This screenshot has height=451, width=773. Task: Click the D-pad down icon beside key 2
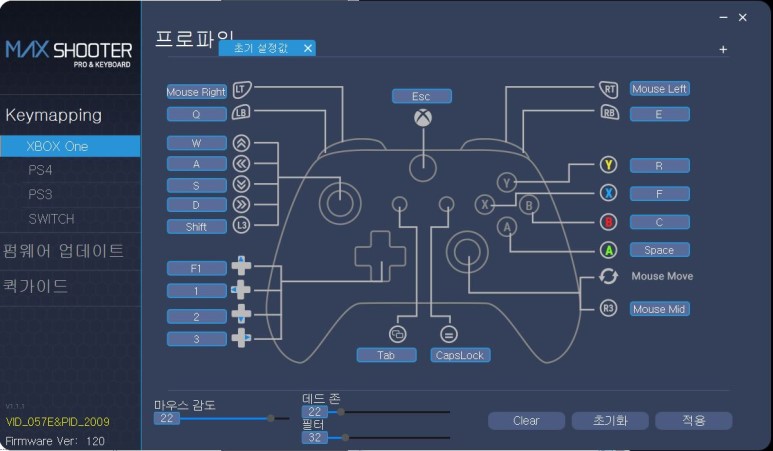(241, 313)
